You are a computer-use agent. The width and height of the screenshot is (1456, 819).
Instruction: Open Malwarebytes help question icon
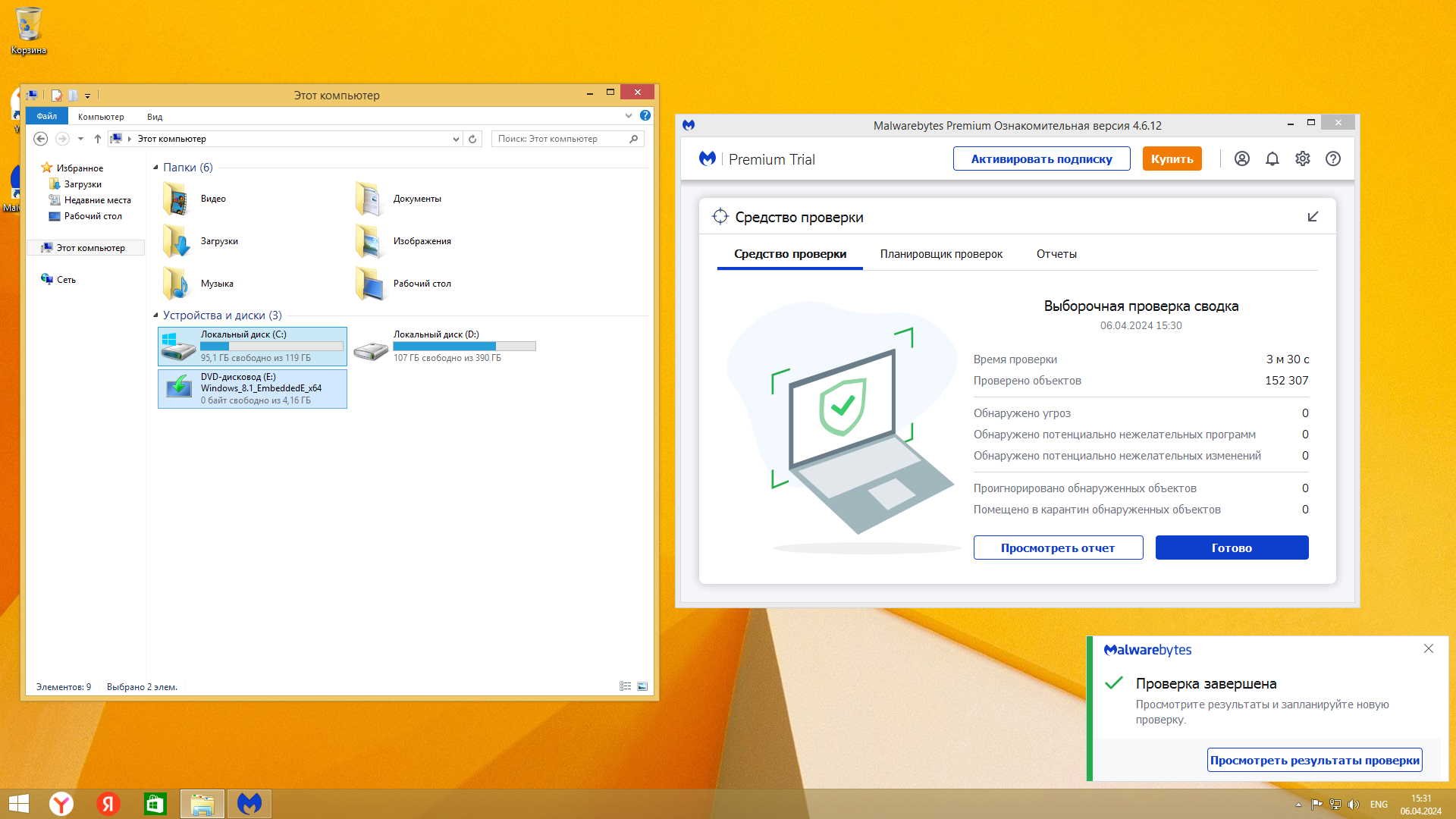coord(1332,158)
